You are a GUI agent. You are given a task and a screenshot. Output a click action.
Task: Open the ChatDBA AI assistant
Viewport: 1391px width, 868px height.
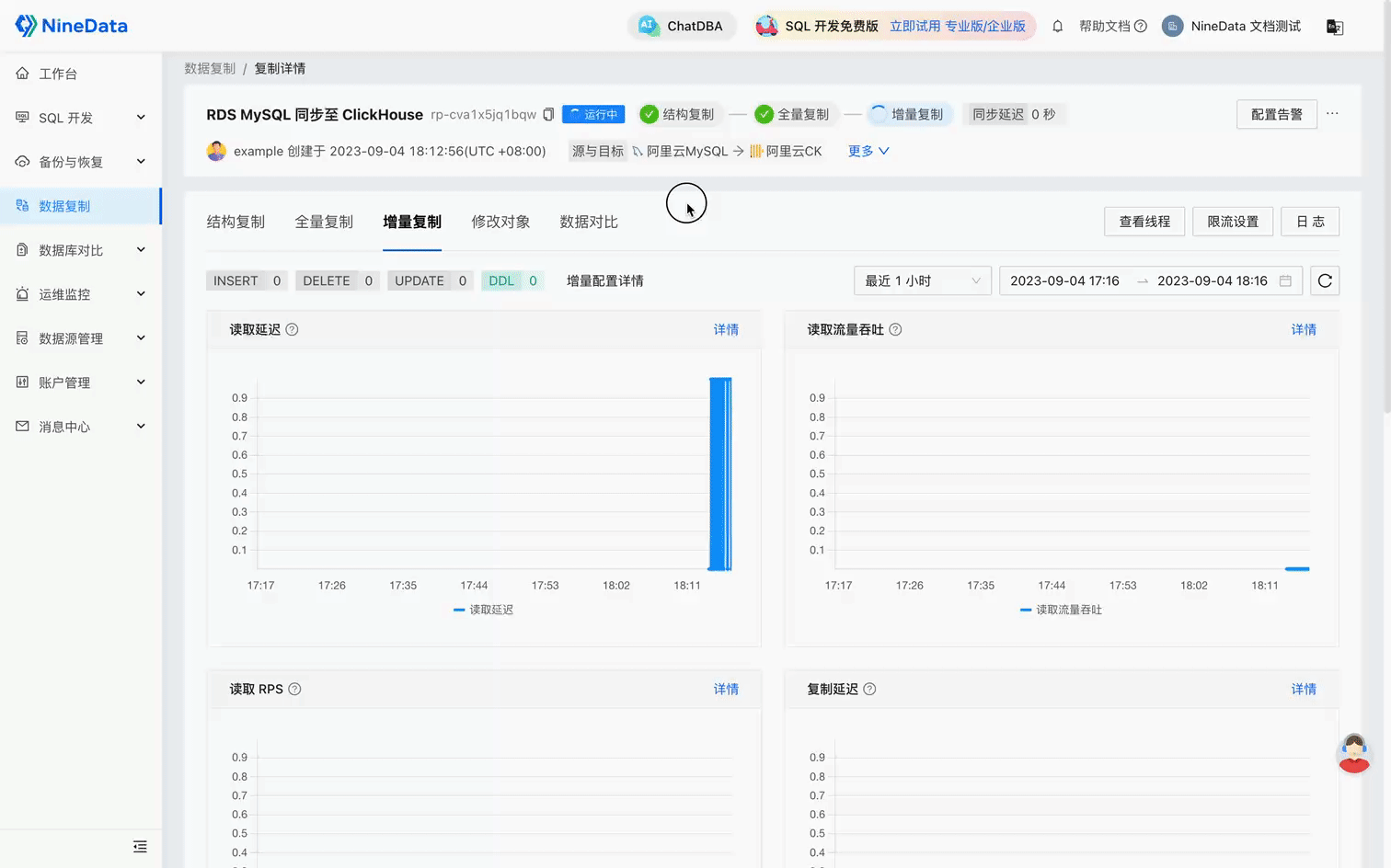(681, 26)
